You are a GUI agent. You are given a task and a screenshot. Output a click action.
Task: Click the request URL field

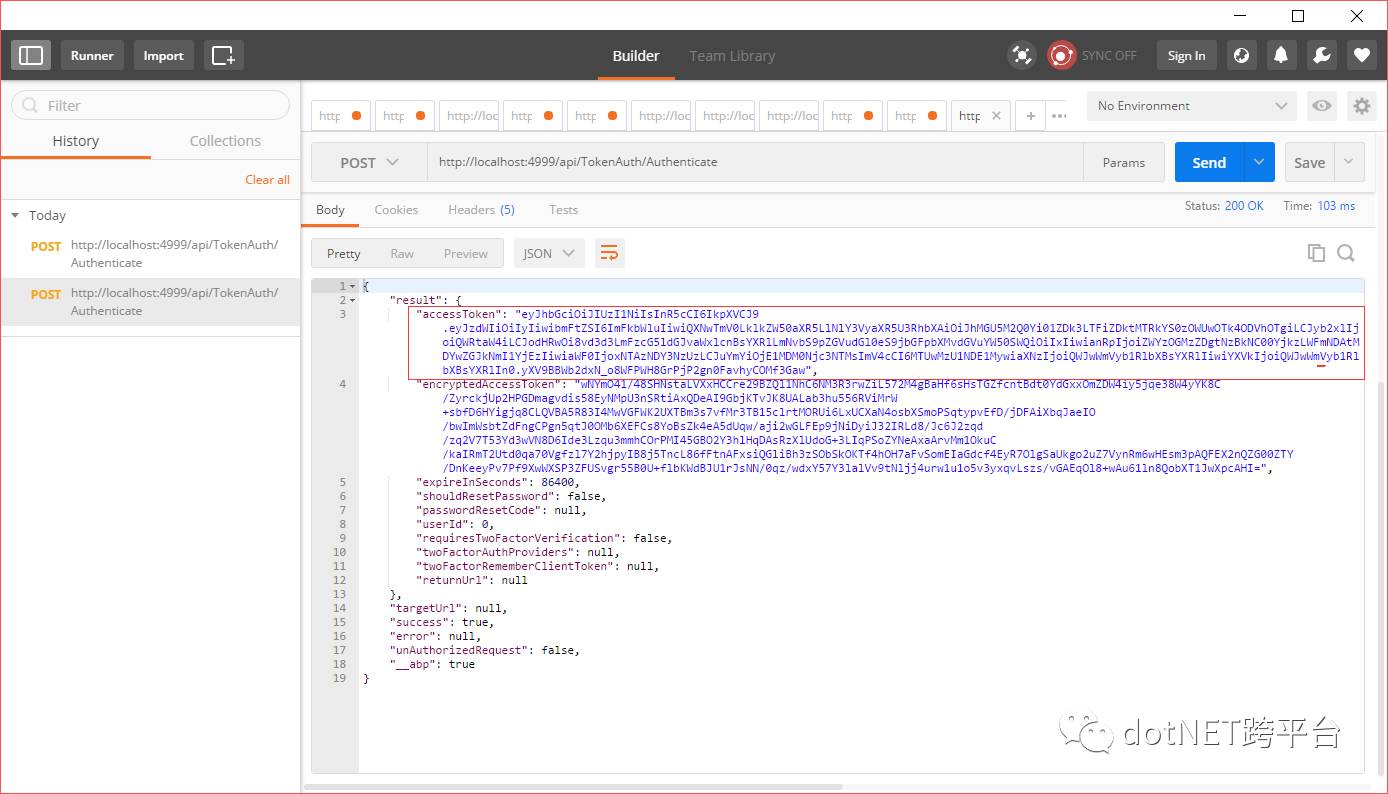[x=755, y=162]
